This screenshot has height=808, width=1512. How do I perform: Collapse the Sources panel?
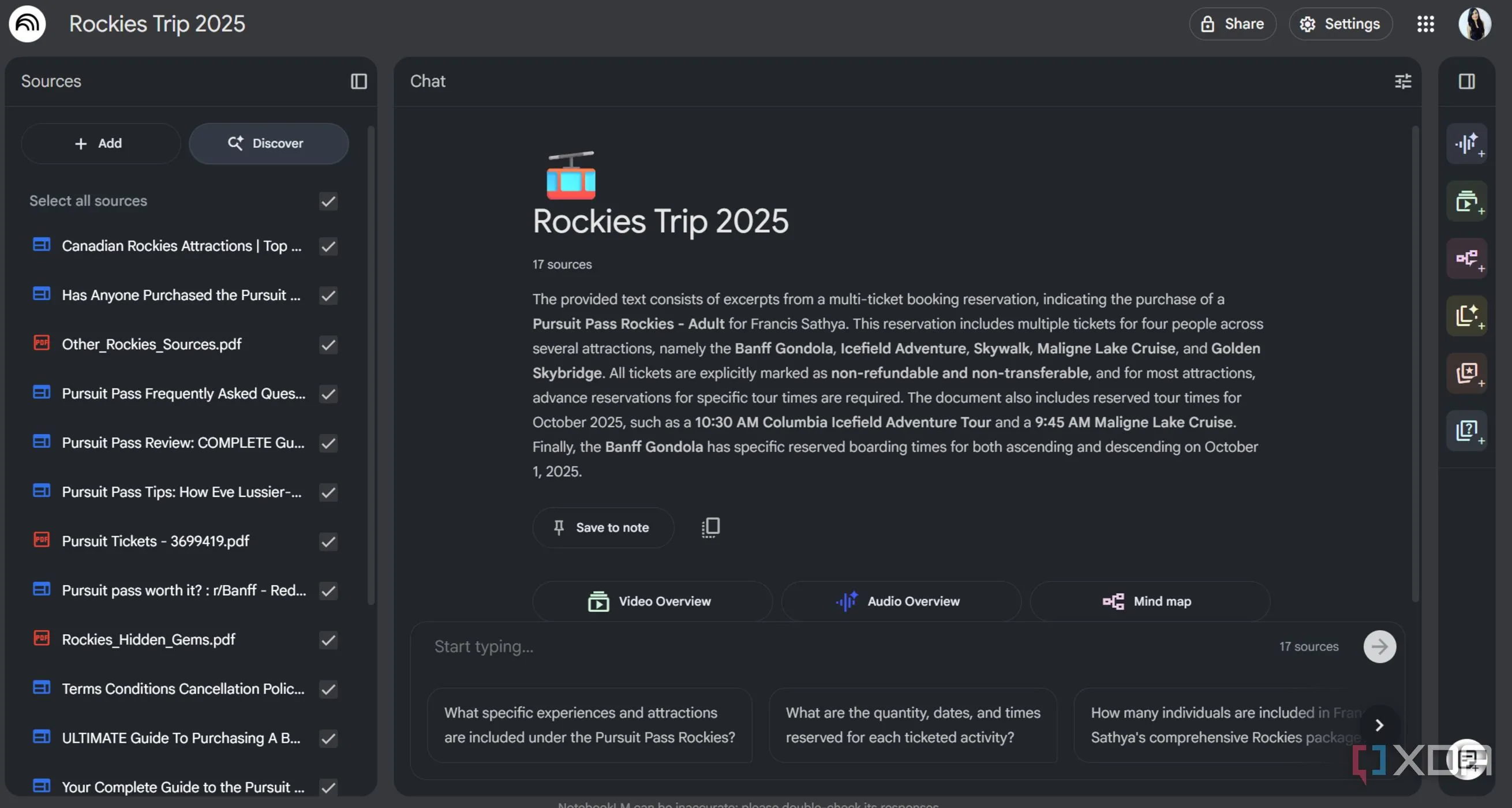[x=358, y=81]
